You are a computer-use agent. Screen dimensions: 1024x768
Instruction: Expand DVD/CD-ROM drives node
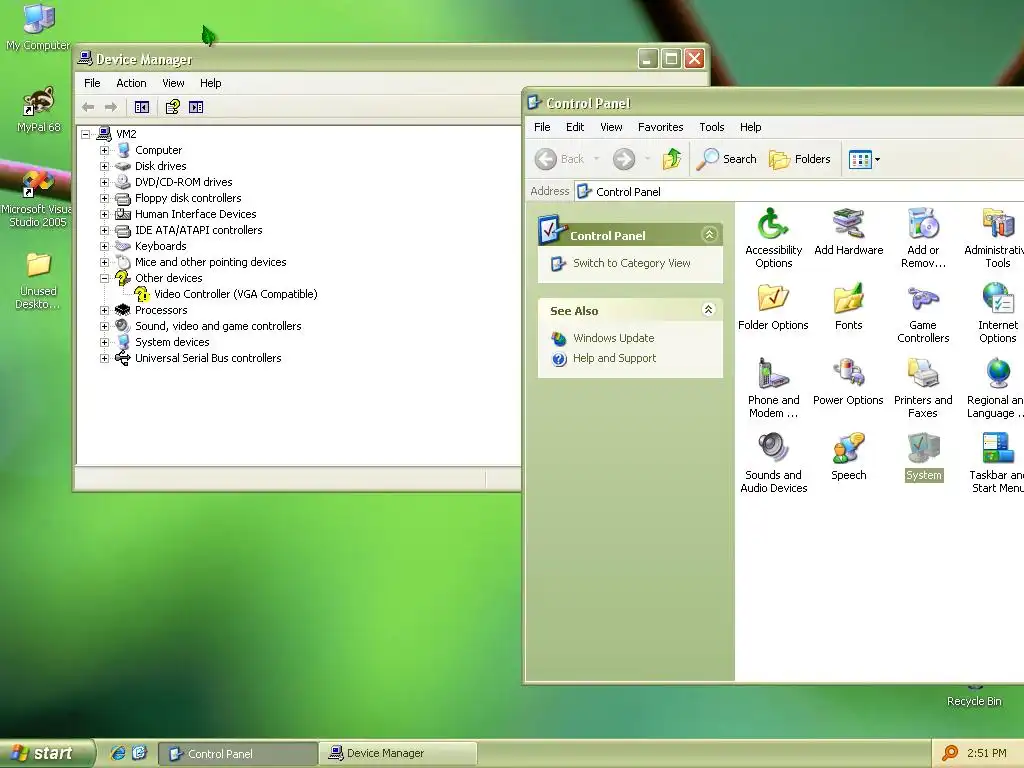click(x=104, y=182)
